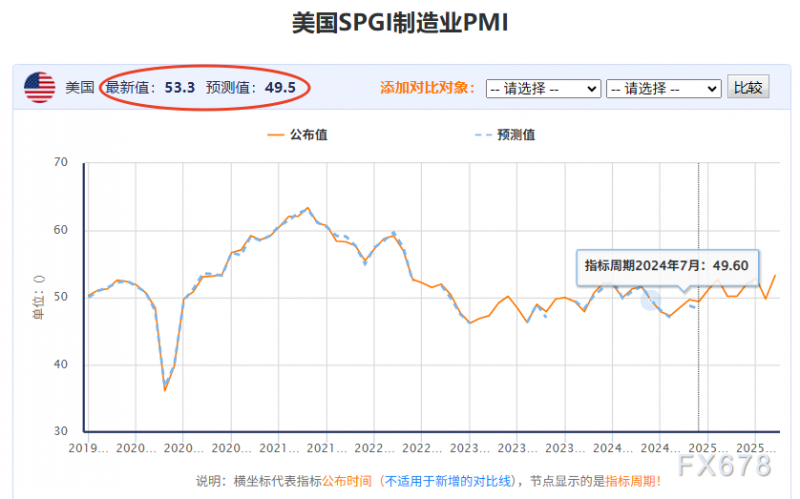Click the 单位 axis unit label
Screen dimensions: 800x499
pos(39,297)
